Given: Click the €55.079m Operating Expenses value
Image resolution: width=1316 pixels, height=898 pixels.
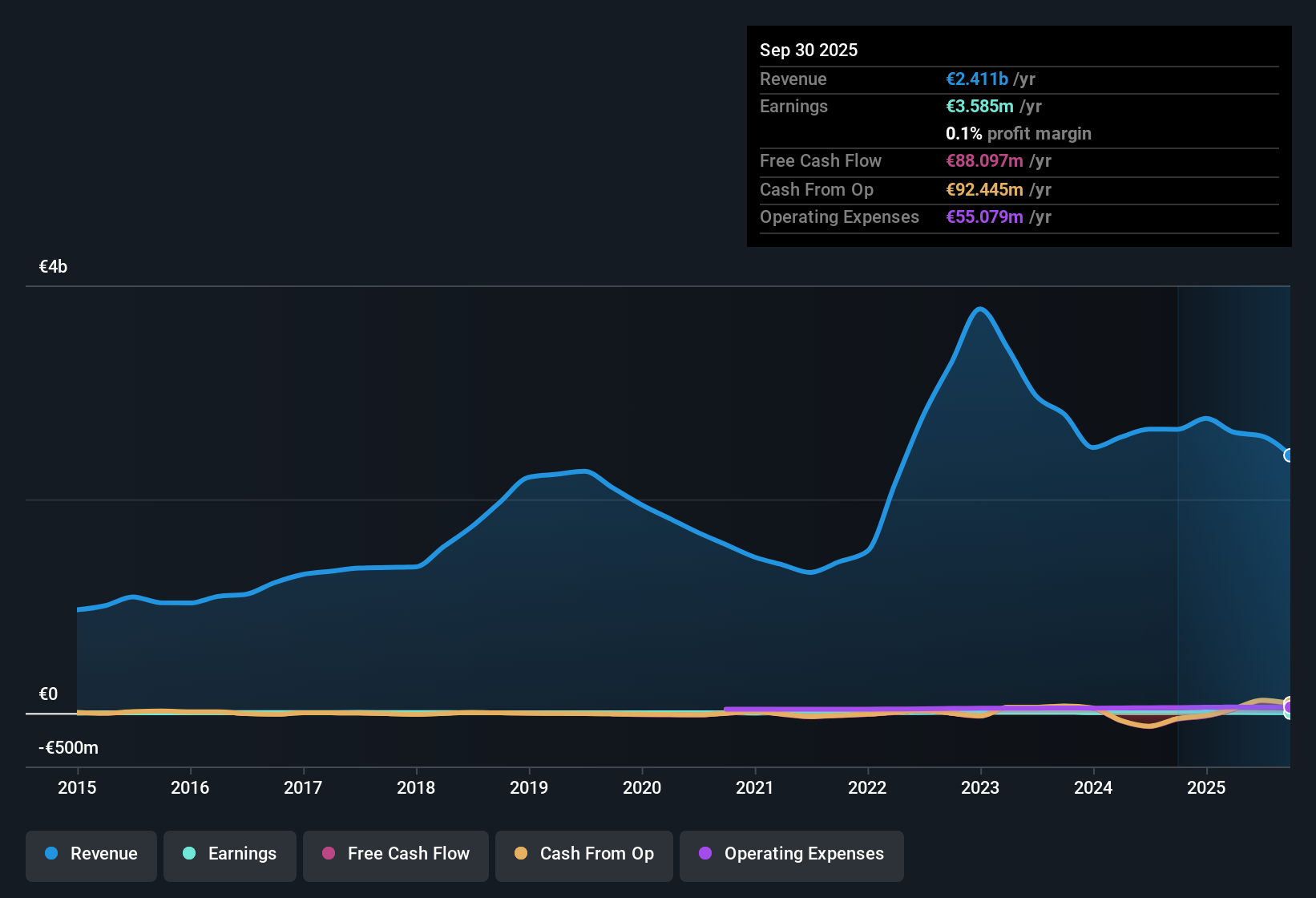Looking at the screenshot, I should point(984,216).
